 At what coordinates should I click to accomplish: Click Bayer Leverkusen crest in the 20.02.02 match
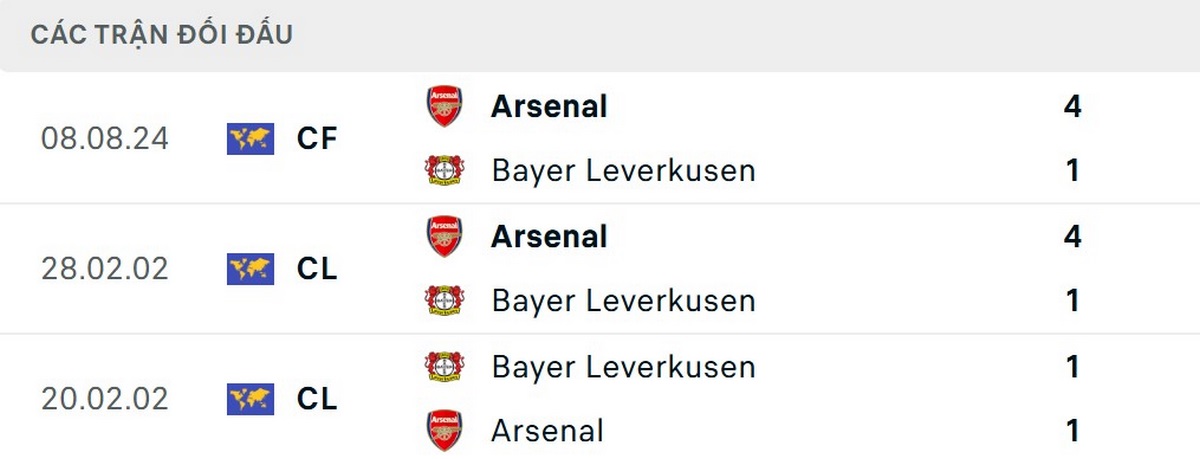(444, 367)
